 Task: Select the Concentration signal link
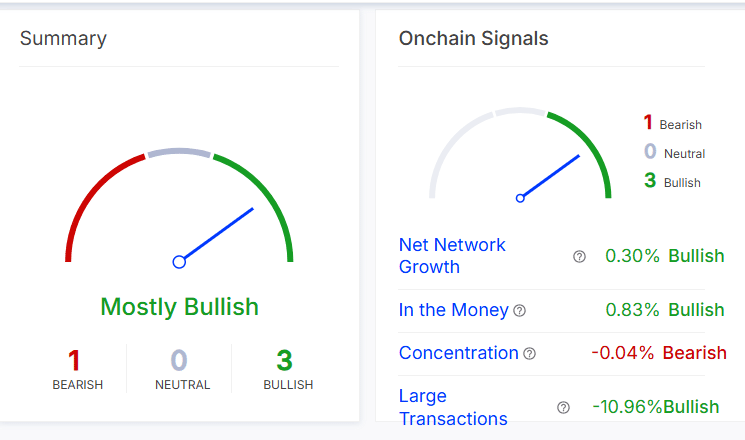pyautogui.click(x=458, y=353)
